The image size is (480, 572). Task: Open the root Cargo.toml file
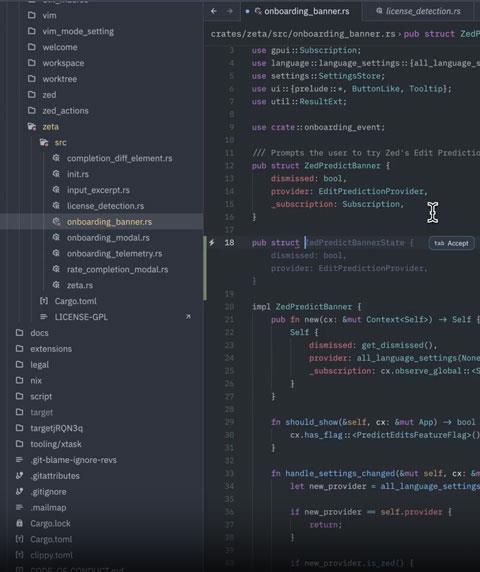click(51, 539)
